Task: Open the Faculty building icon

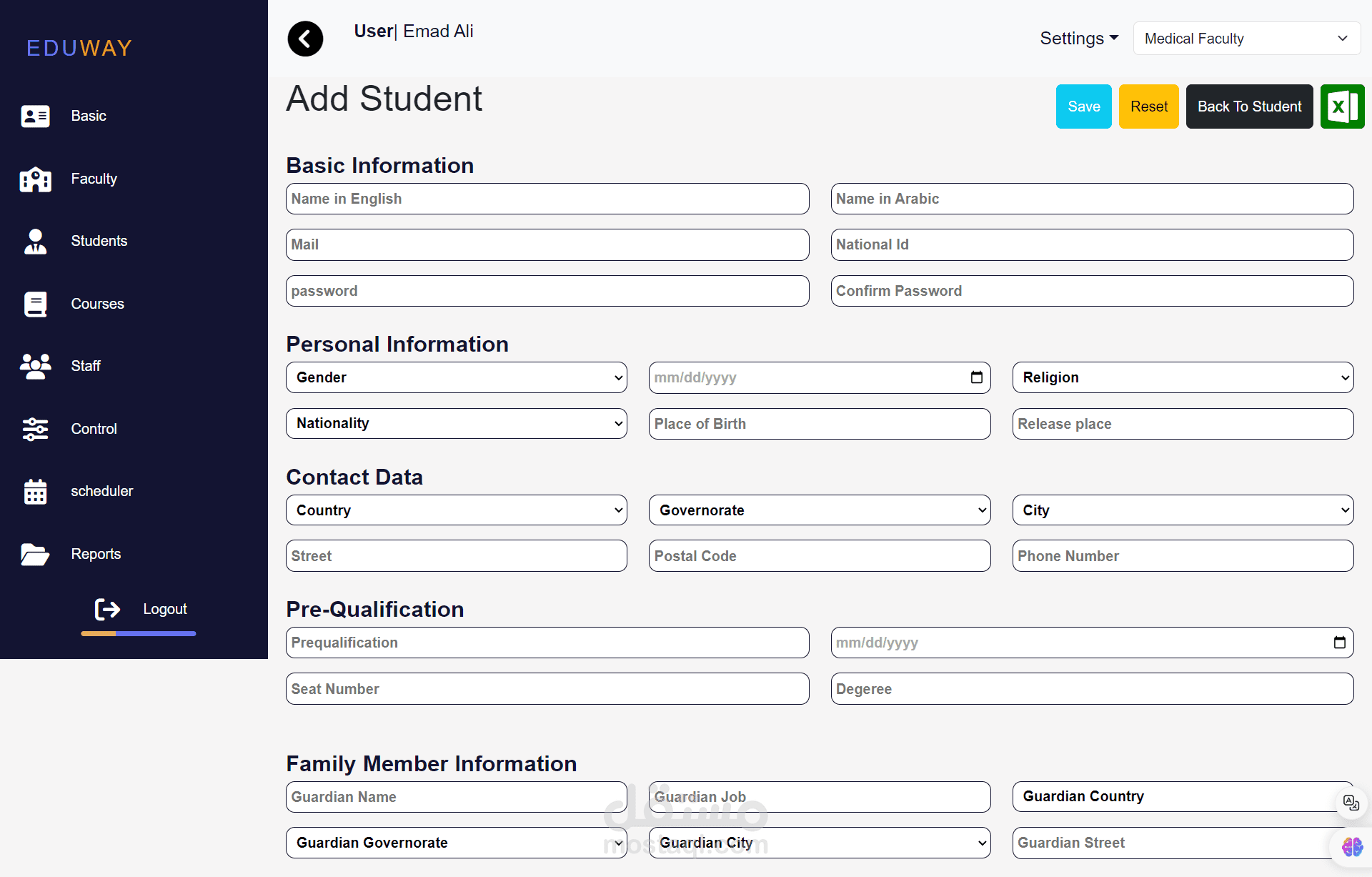Action: point(35,179)
